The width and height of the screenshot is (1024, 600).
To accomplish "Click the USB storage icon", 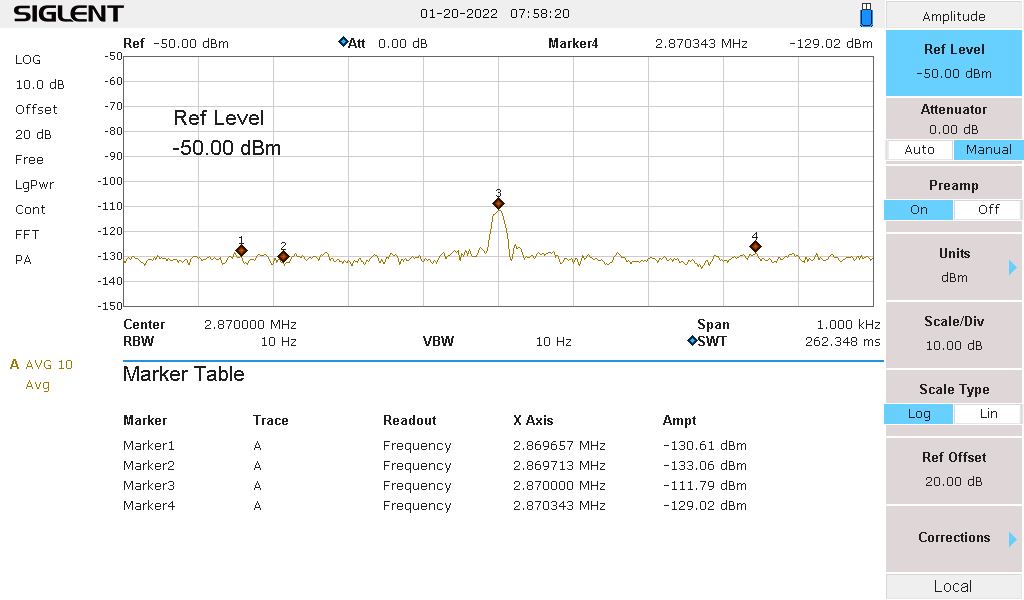I will tap(867, 14).
